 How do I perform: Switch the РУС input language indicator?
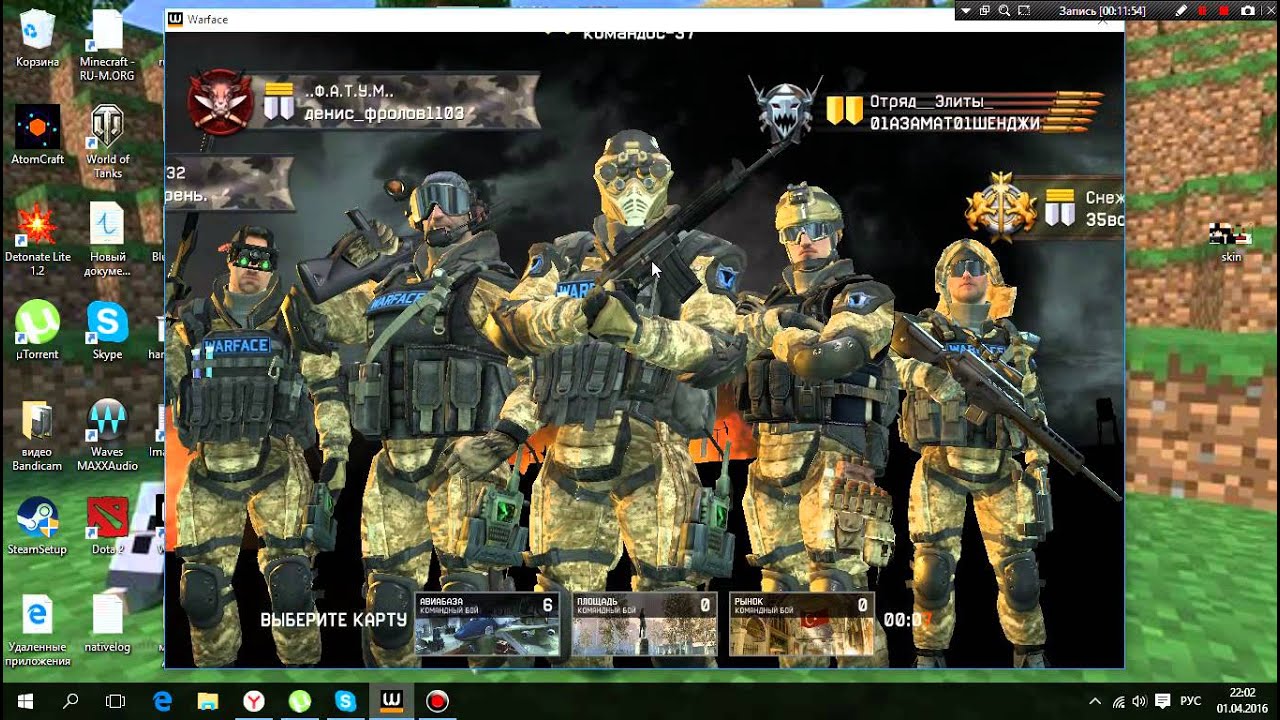pos(1191,701)
